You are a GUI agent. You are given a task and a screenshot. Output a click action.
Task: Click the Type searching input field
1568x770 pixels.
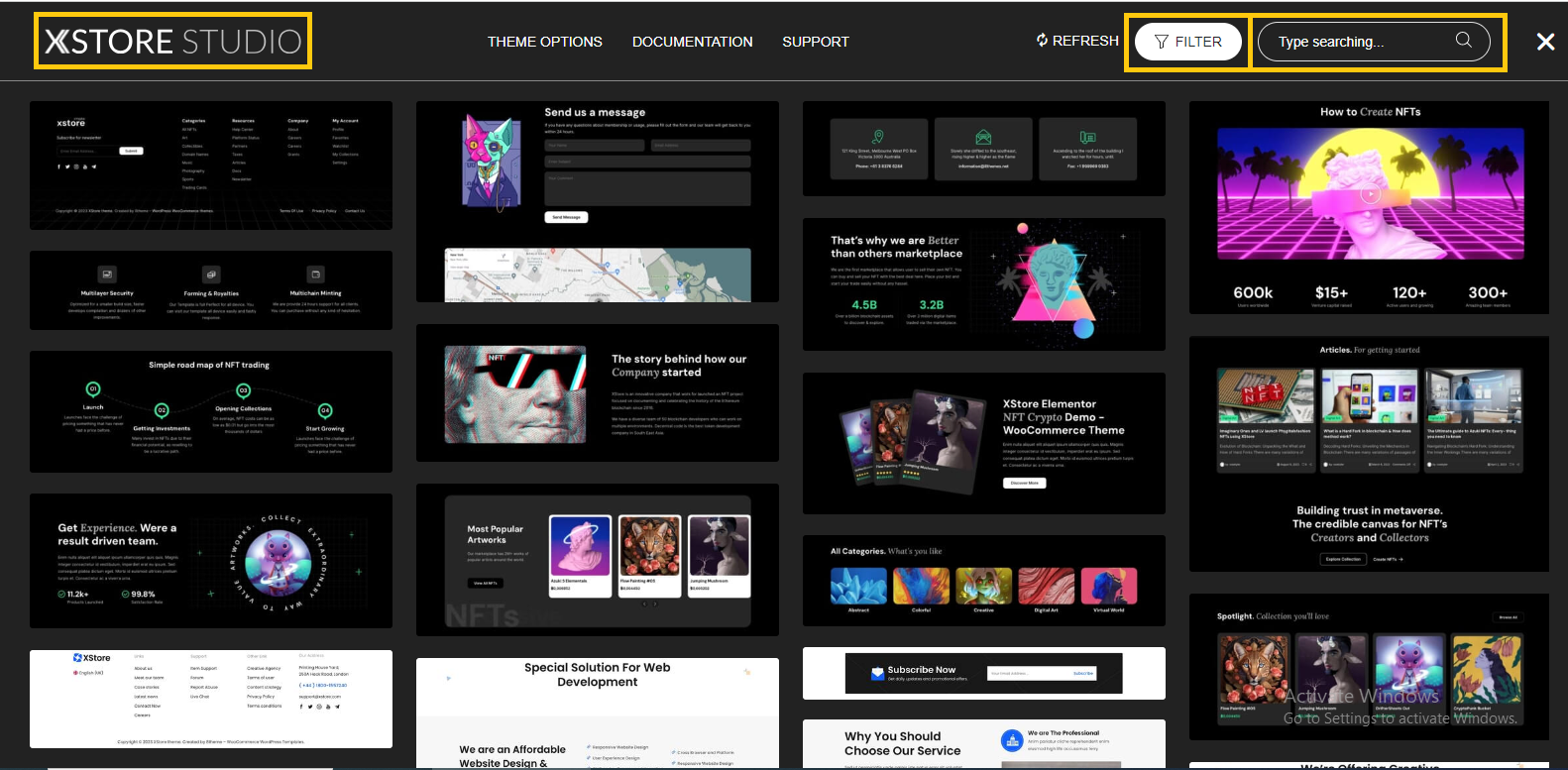click(1374, 42)
